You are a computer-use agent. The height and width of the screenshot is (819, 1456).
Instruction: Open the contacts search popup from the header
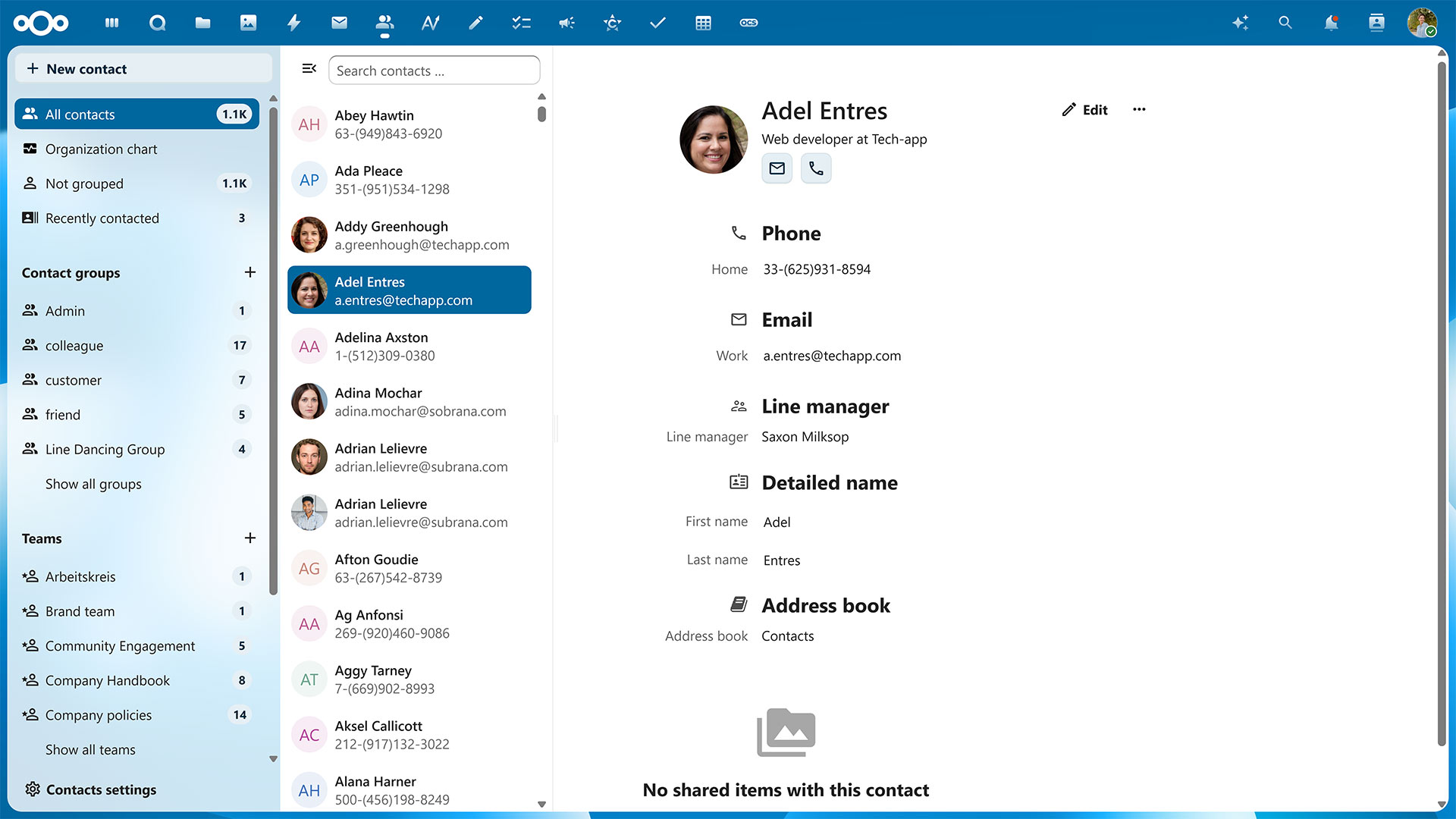click(1285, 24)
